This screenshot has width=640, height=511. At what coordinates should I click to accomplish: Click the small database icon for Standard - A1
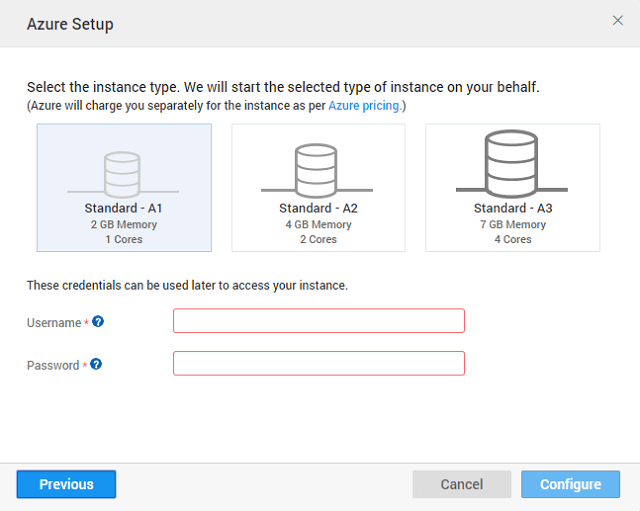pos(122,172)
